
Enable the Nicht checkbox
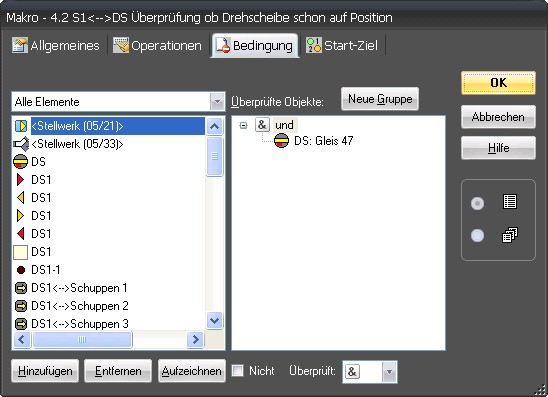(x=238, y=370)
